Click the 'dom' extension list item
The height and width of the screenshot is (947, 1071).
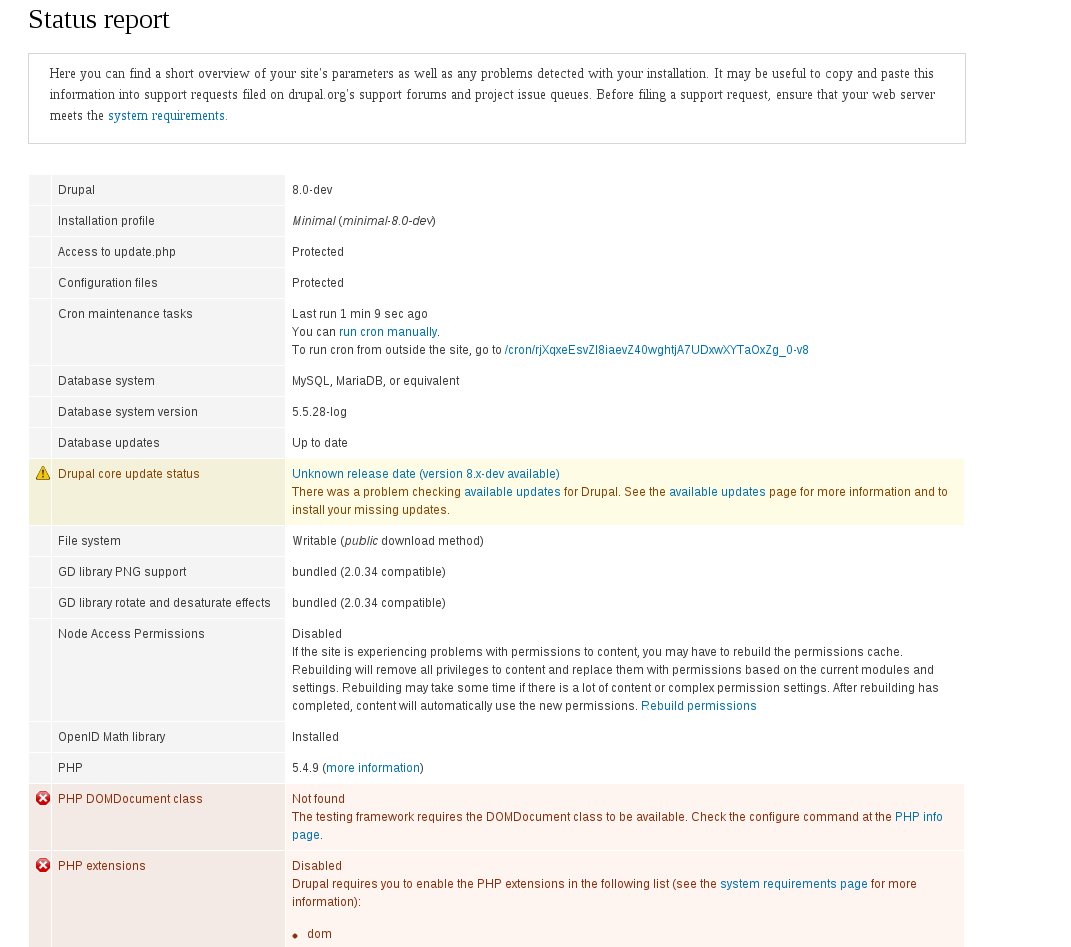pyautogui.click(x=320, y=933)
